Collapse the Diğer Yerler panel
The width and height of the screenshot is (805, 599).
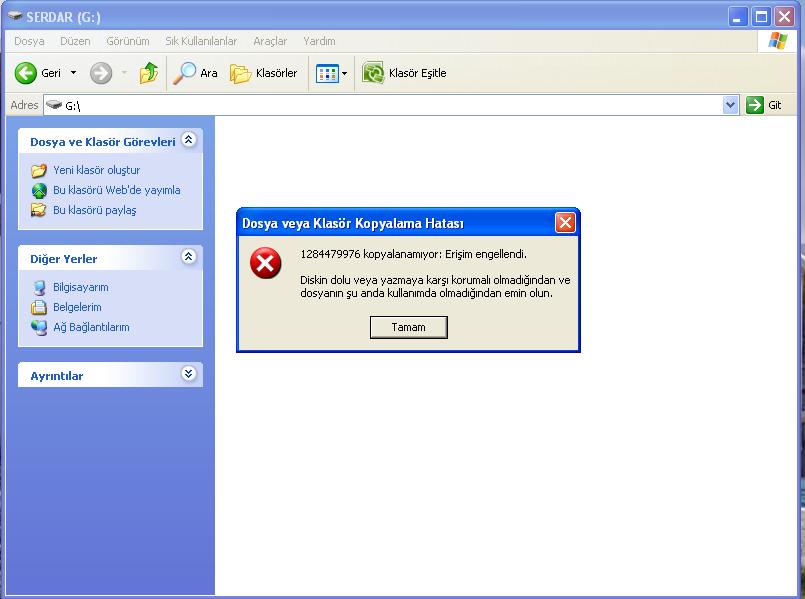(x=188, y=257)
